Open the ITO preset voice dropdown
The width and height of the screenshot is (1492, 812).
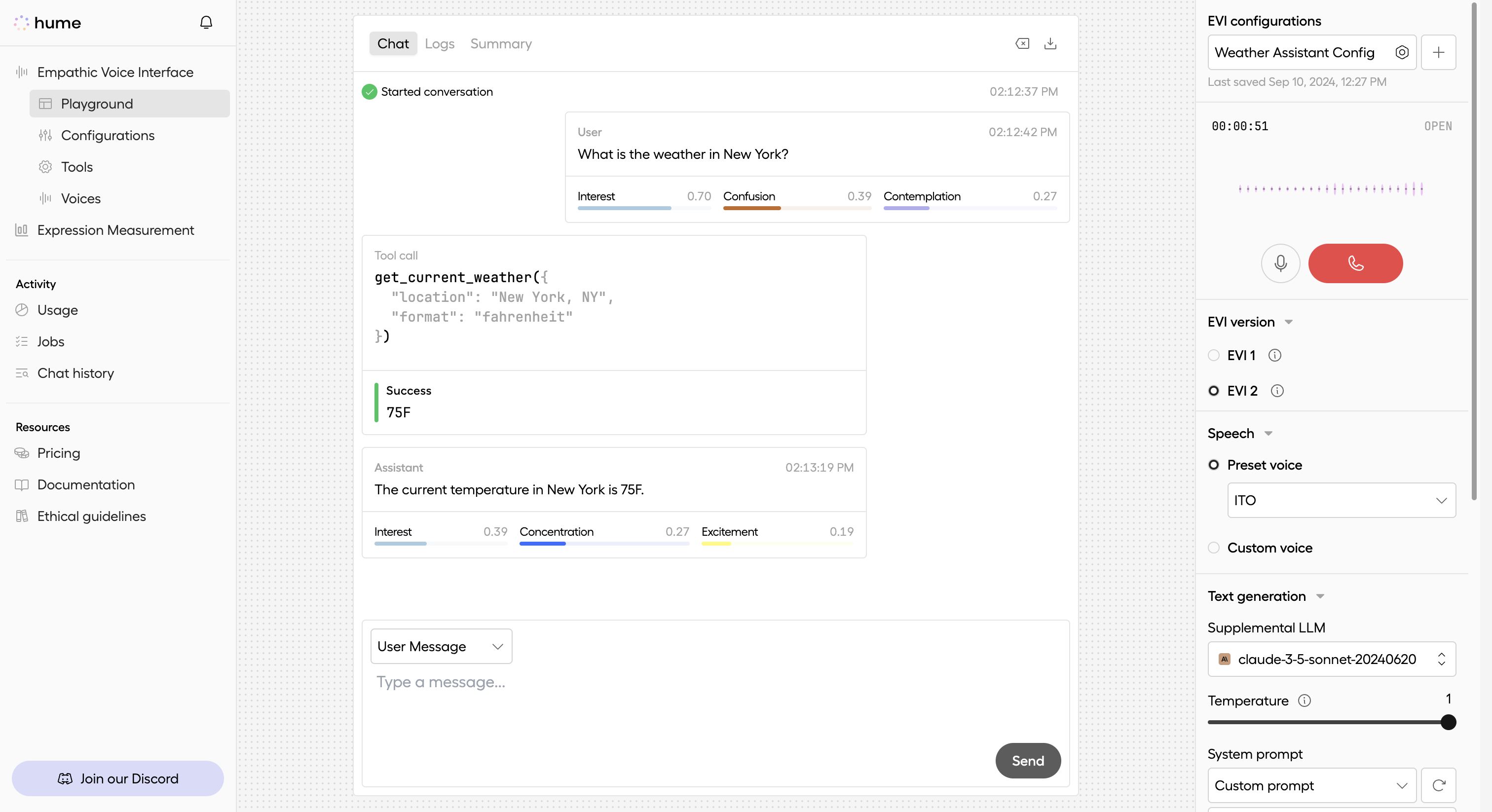1342,500
